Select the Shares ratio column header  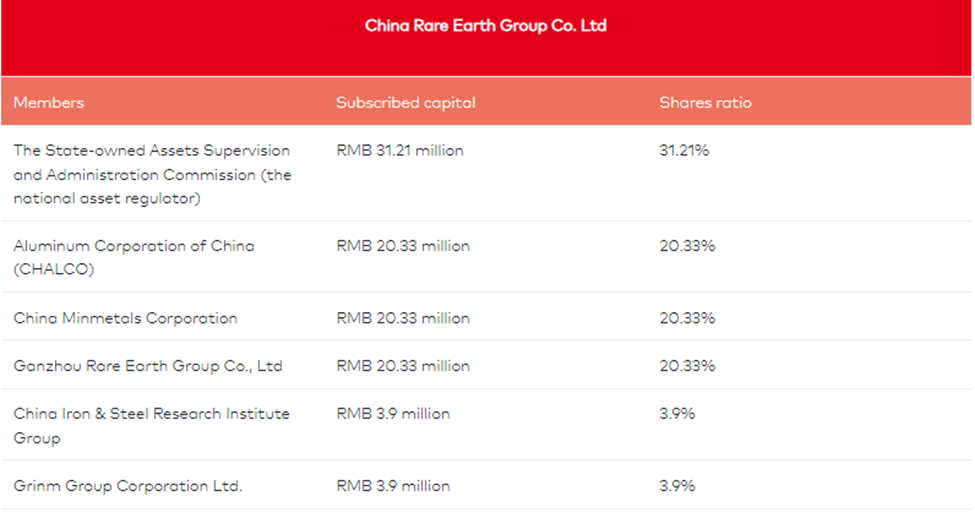pyautogui.click(x=705, y=103)
